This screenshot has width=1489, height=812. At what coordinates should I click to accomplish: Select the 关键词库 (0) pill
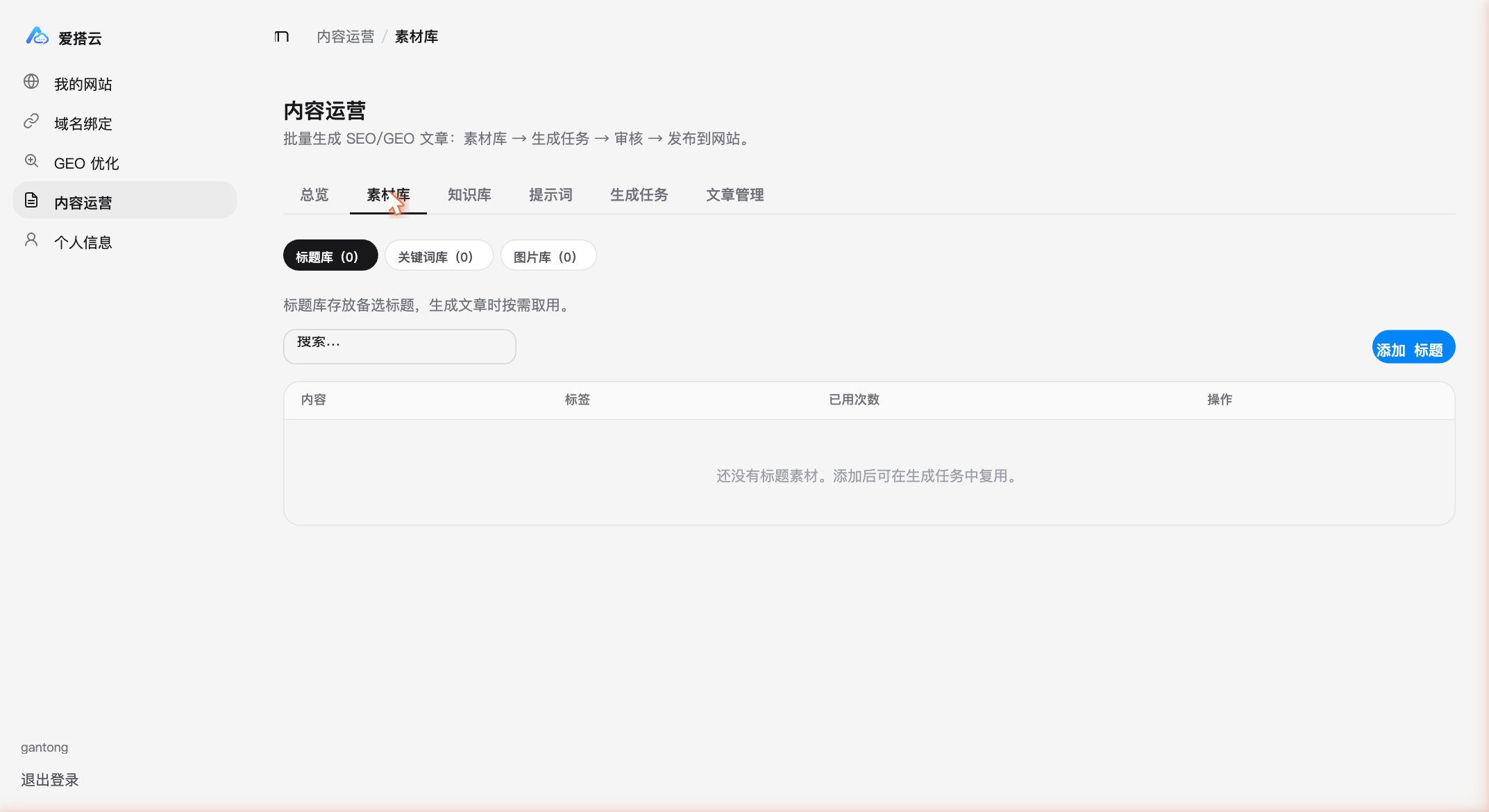[x=439, y=255]
